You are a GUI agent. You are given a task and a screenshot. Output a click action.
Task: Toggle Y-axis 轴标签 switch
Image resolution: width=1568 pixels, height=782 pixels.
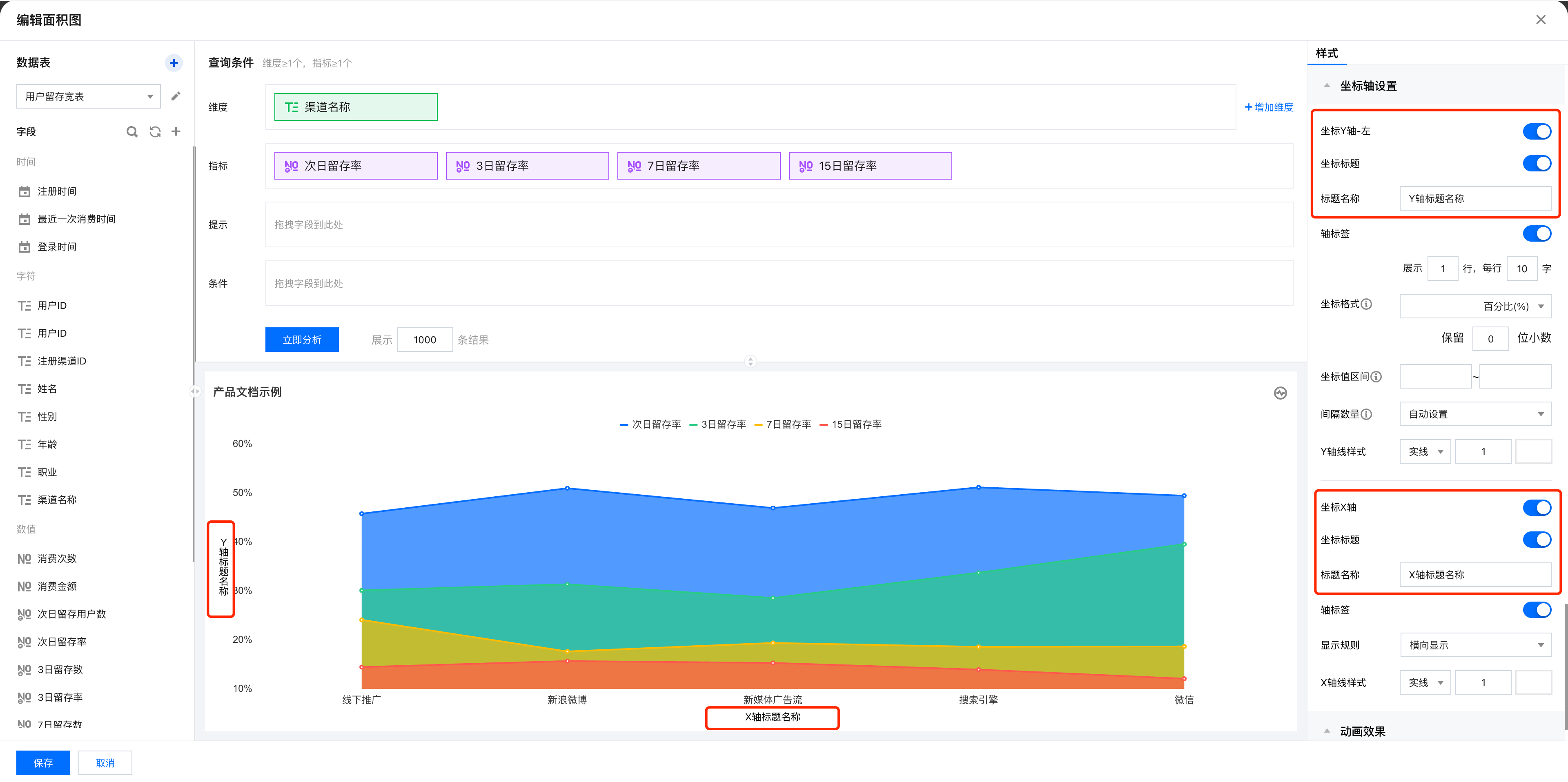pos(1536,234)
